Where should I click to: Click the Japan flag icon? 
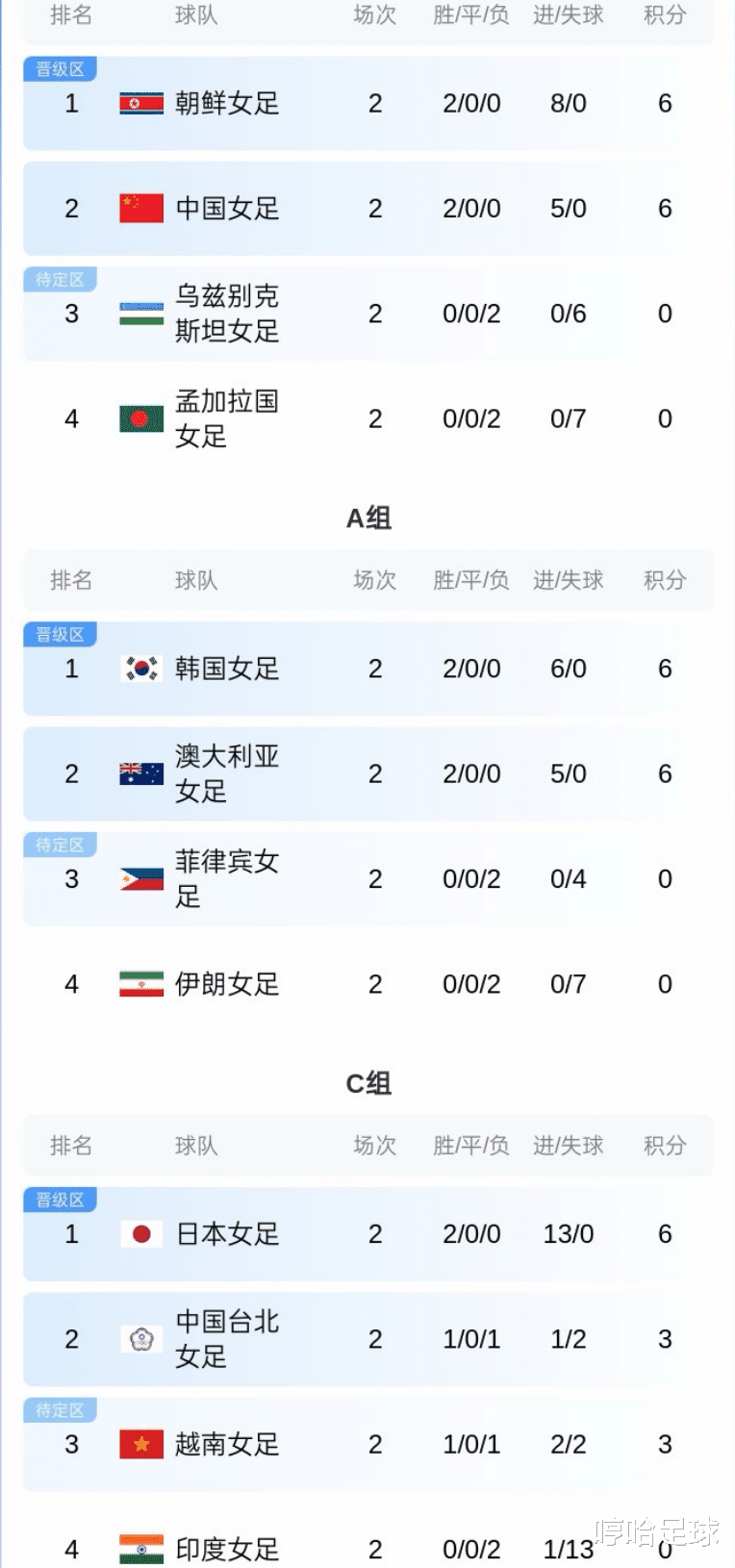click(x=141, y=1234)
